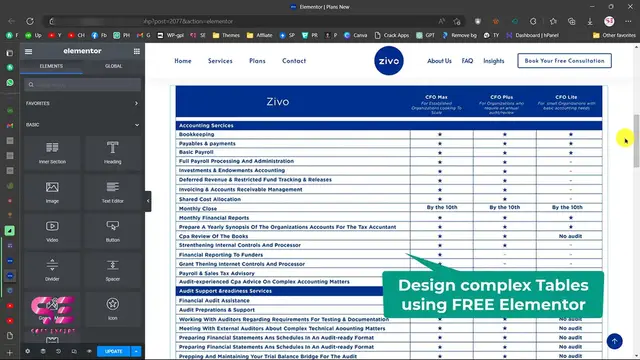This screenshot has width=640, height=360.
Task: Open Elementor page settings gear
Action: (x=28, y=351)
